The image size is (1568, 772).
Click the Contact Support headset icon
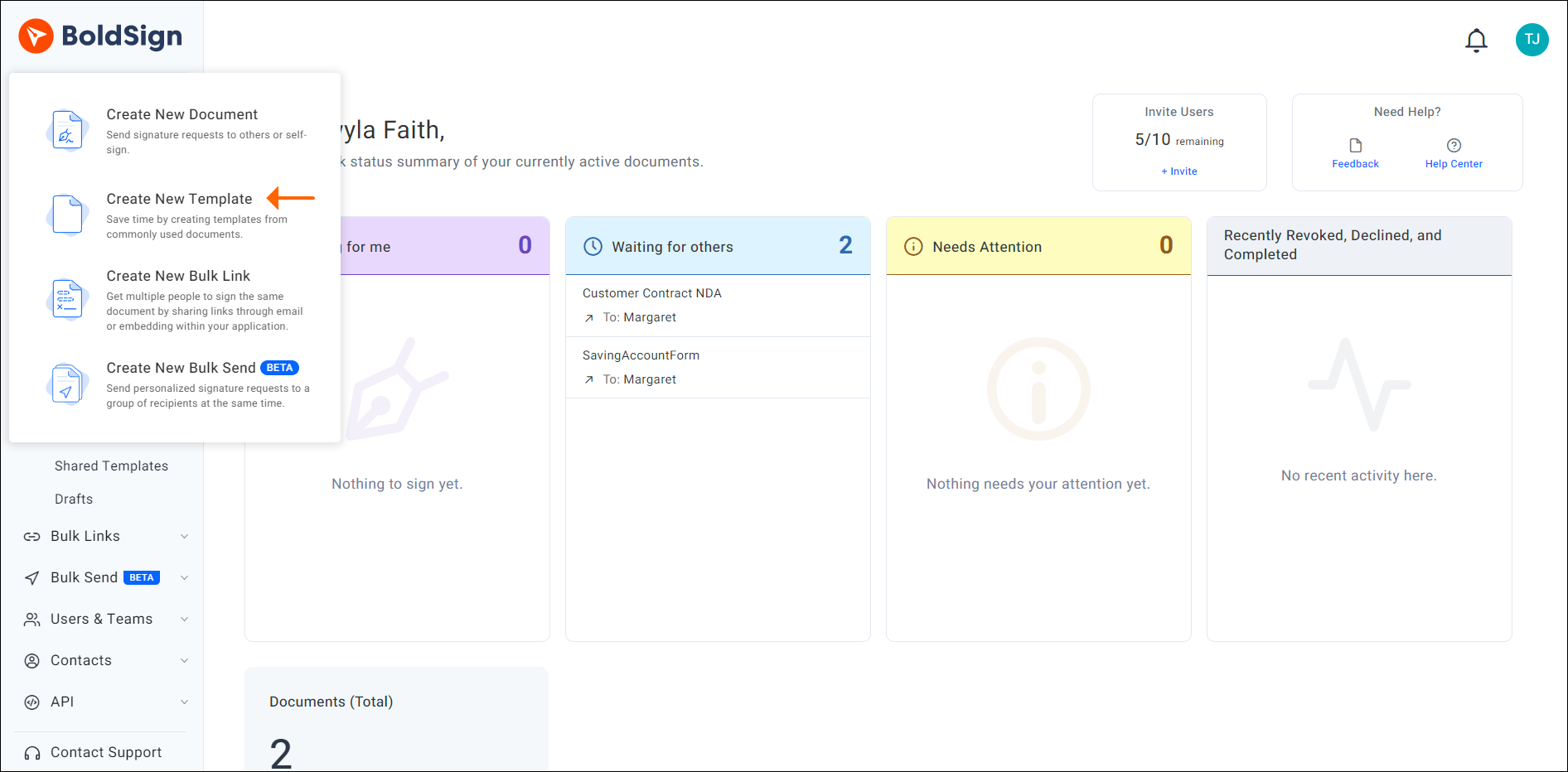[31, 753]
